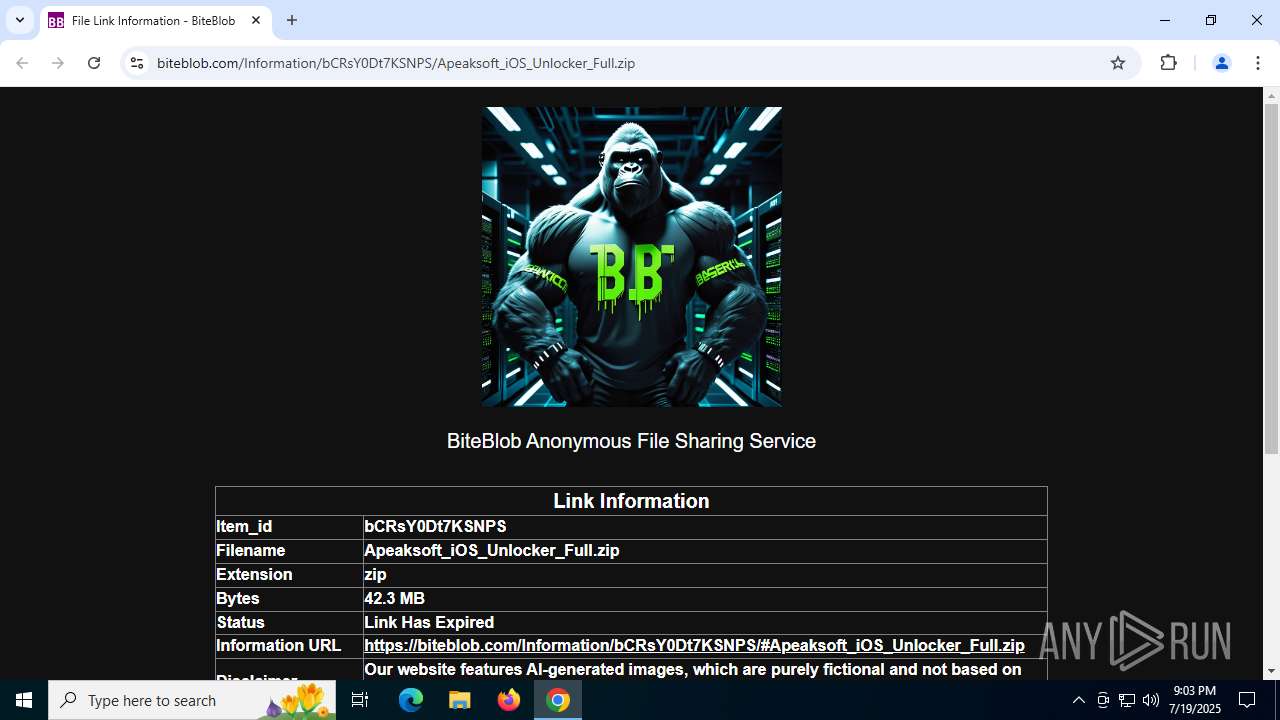Open clock showing 9:03 PM

click(1196, 700)
